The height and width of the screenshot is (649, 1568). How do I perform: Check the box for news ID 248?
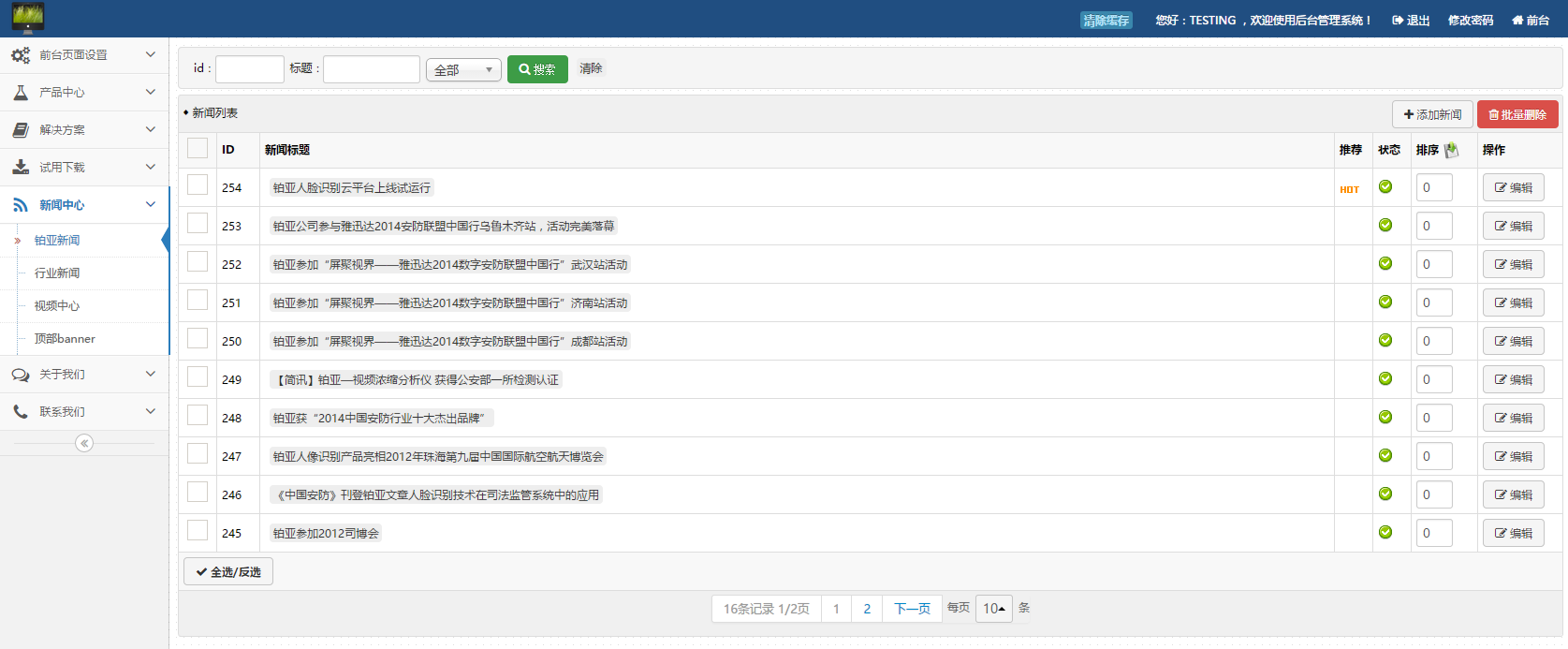point(198,415)
